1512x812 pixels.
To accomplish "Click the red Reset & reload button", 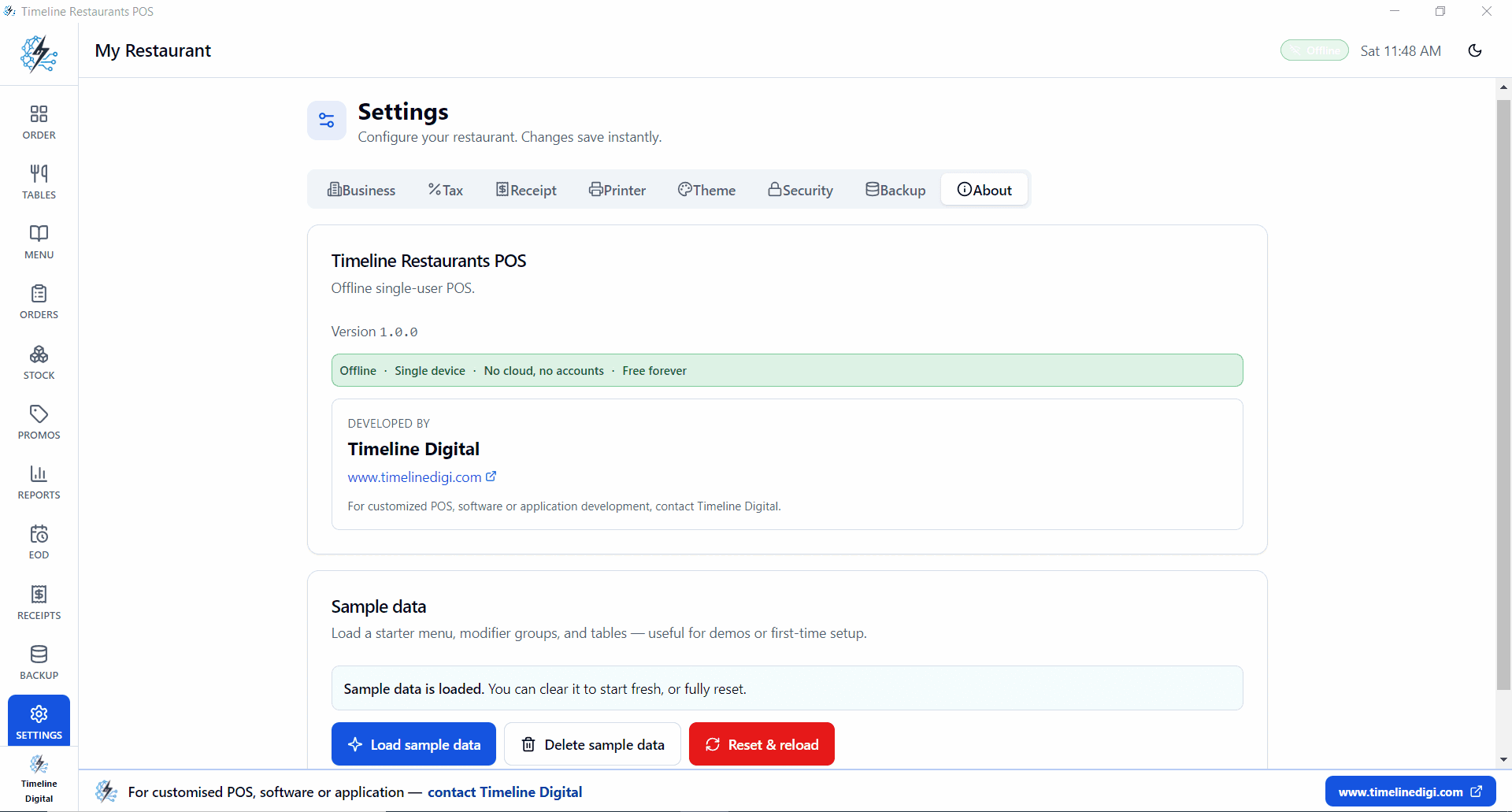I will (x=762, y=744).
